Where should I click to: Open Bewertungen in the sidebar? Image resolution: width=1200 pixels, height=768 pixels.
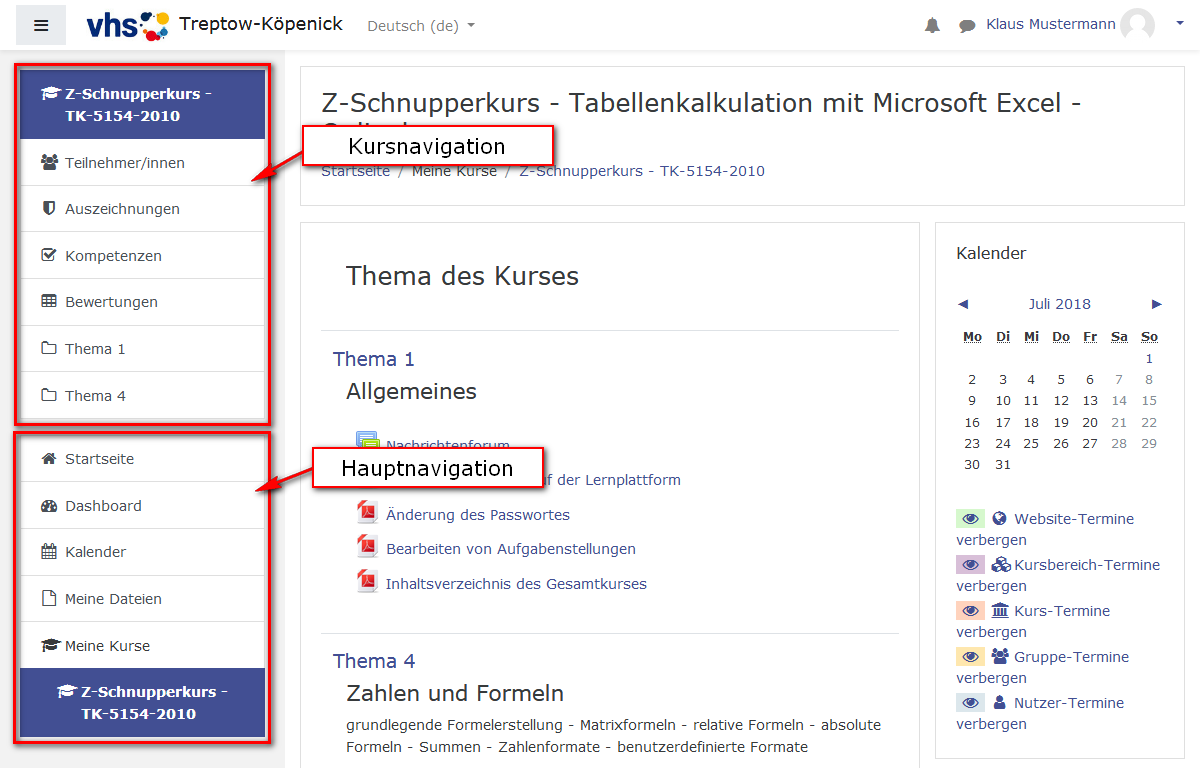pos(142,302)
